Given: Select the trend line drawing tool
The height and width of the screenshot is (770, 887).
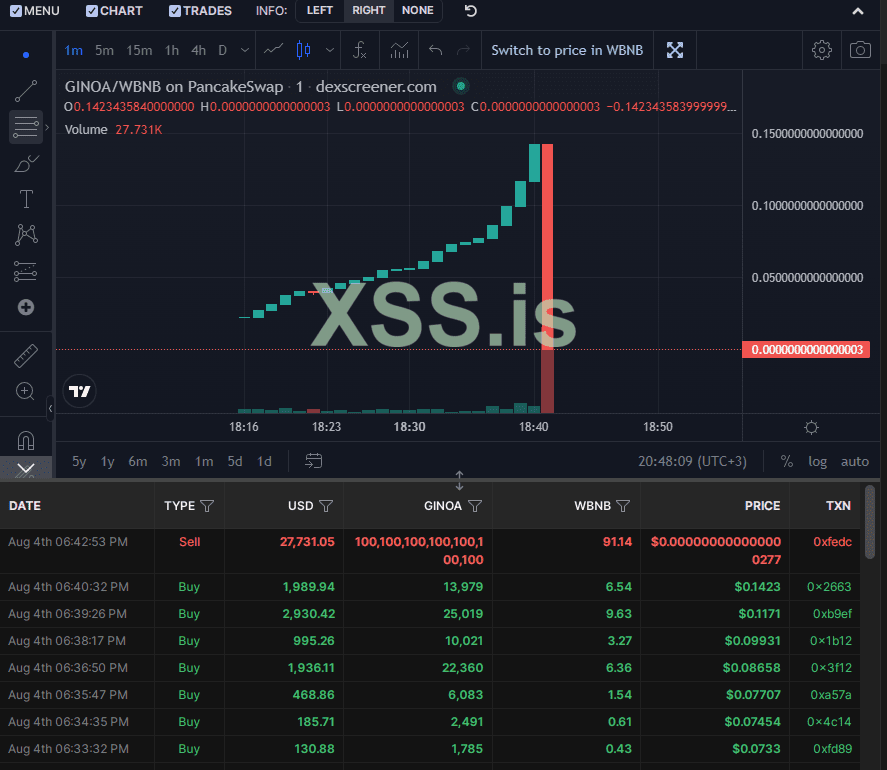Looking at the screenshot, I should 25,91.
